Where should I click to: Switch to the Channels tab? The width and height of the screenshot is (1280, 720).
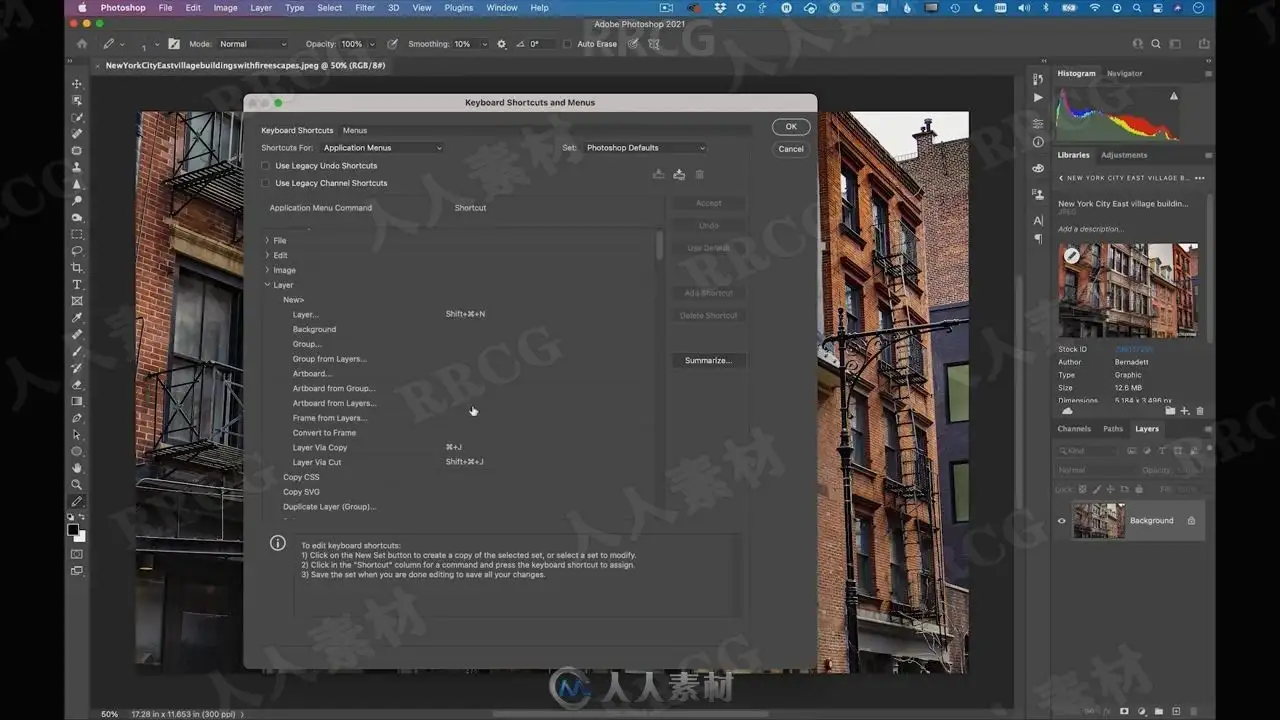tap(1074, 429)
